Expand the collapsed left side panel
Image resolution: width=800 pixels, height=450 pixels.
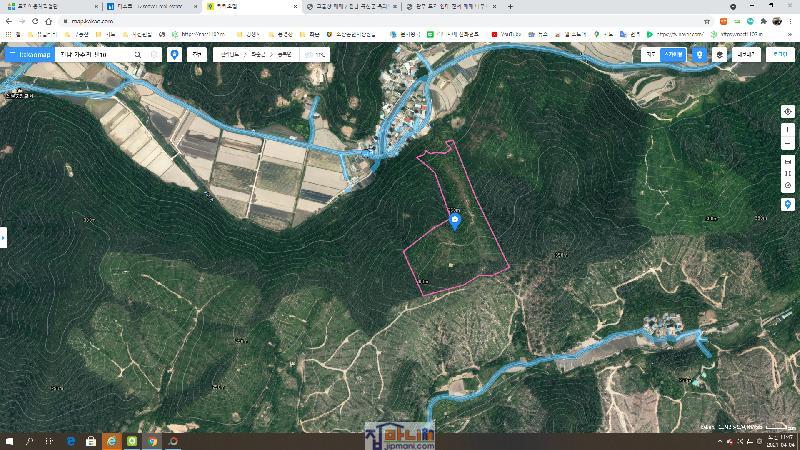tap(3, 237)
